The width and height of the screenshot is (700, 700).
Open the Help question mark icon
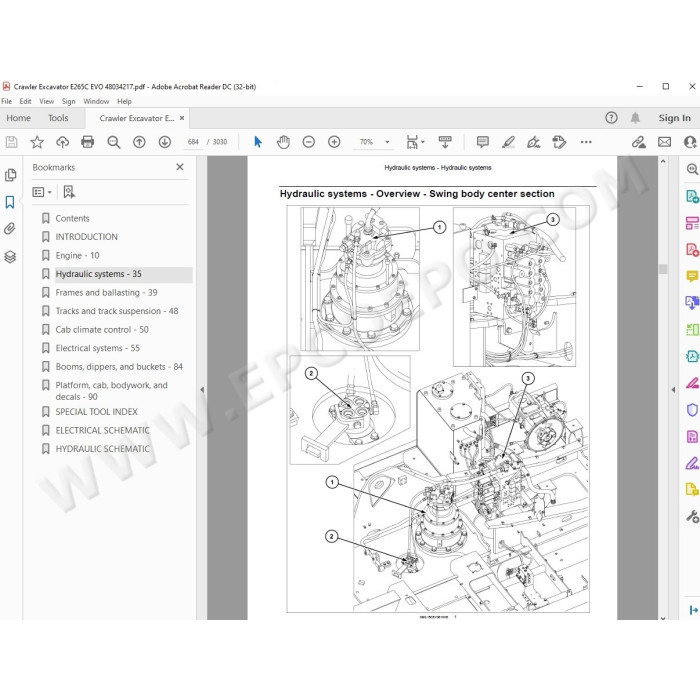click(611, 118)
